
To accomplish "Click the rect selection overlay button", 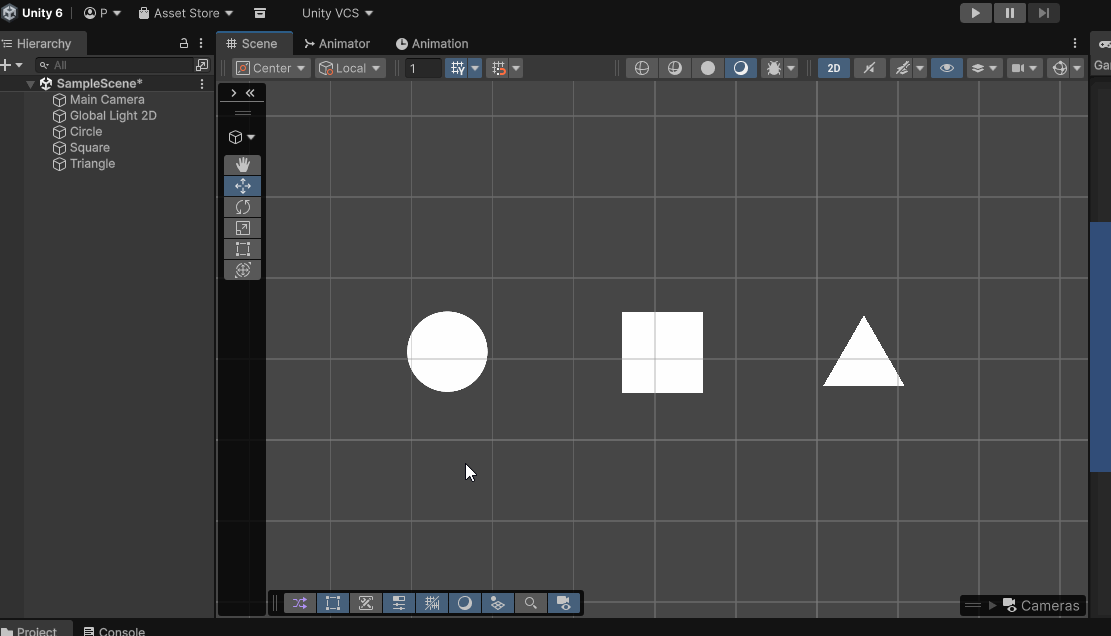I will 333,603.
